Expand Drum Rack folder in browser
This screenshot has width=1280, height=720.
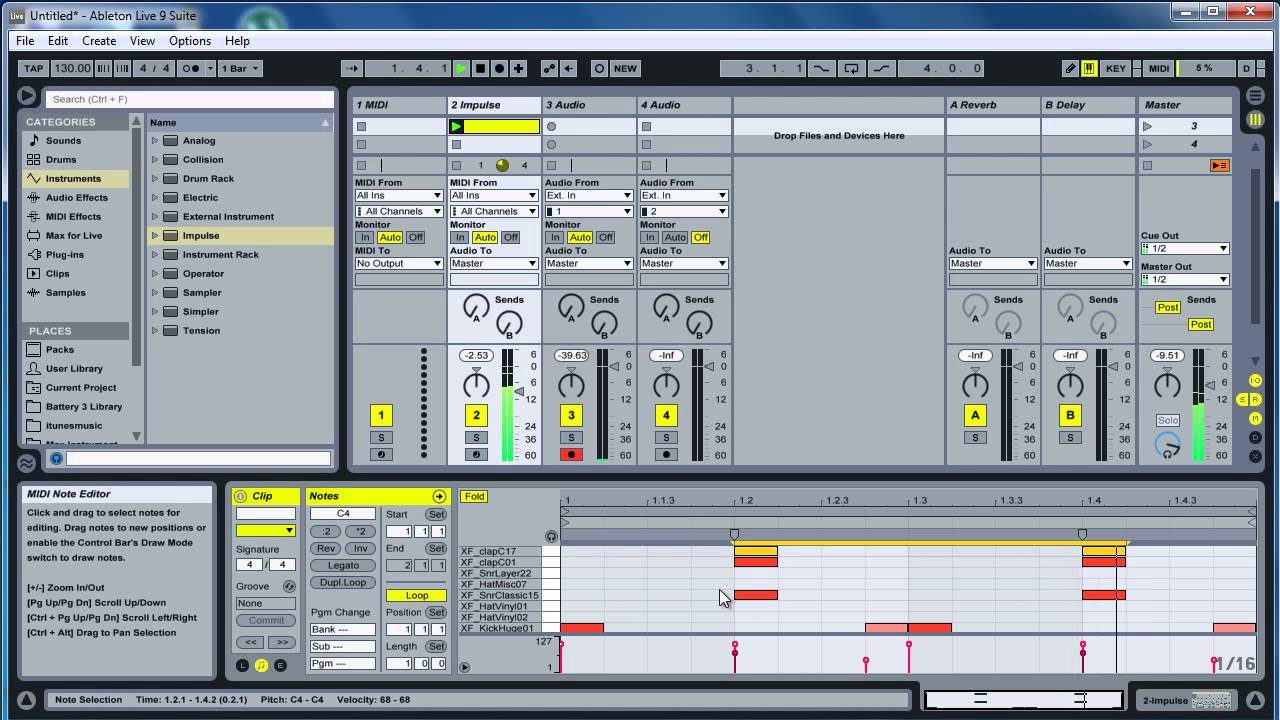[x=155, y=178]
